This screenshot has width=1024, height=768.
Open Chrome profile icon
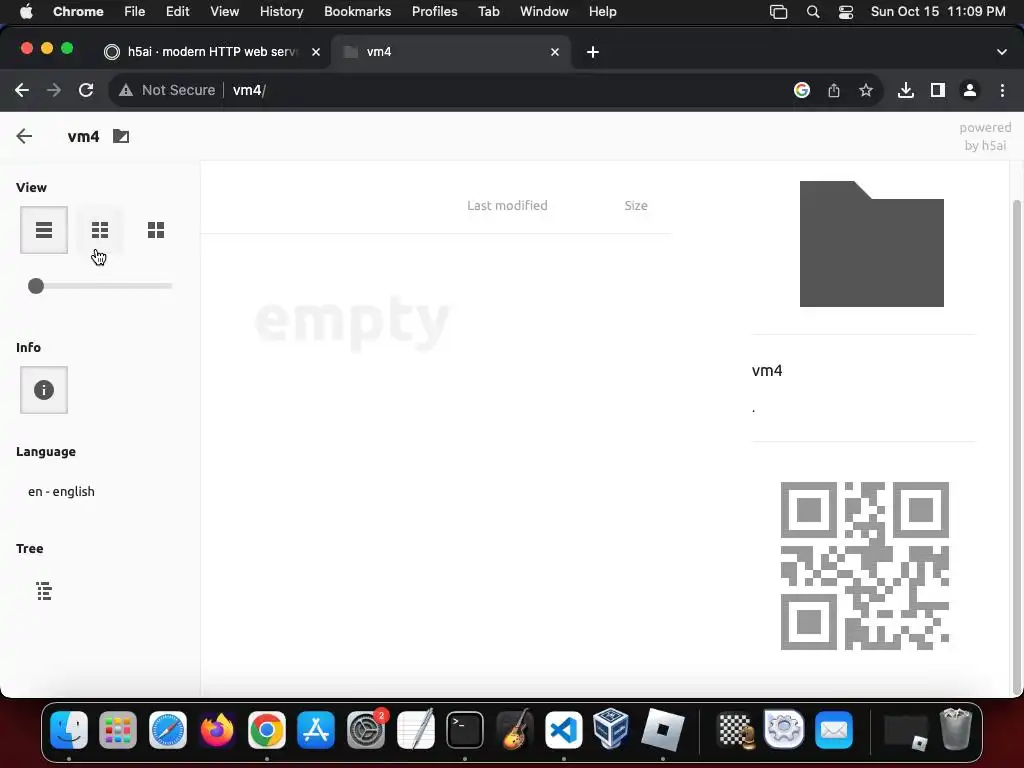[970, 90]
